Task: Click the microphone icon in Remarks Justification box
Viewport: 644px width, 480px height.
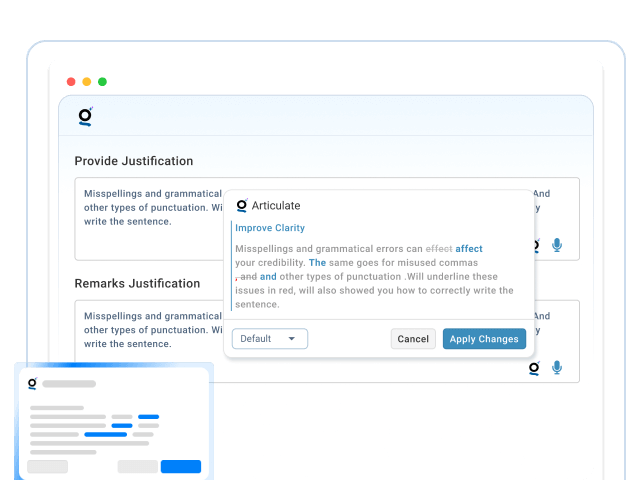Action: [x=557, y=367]
